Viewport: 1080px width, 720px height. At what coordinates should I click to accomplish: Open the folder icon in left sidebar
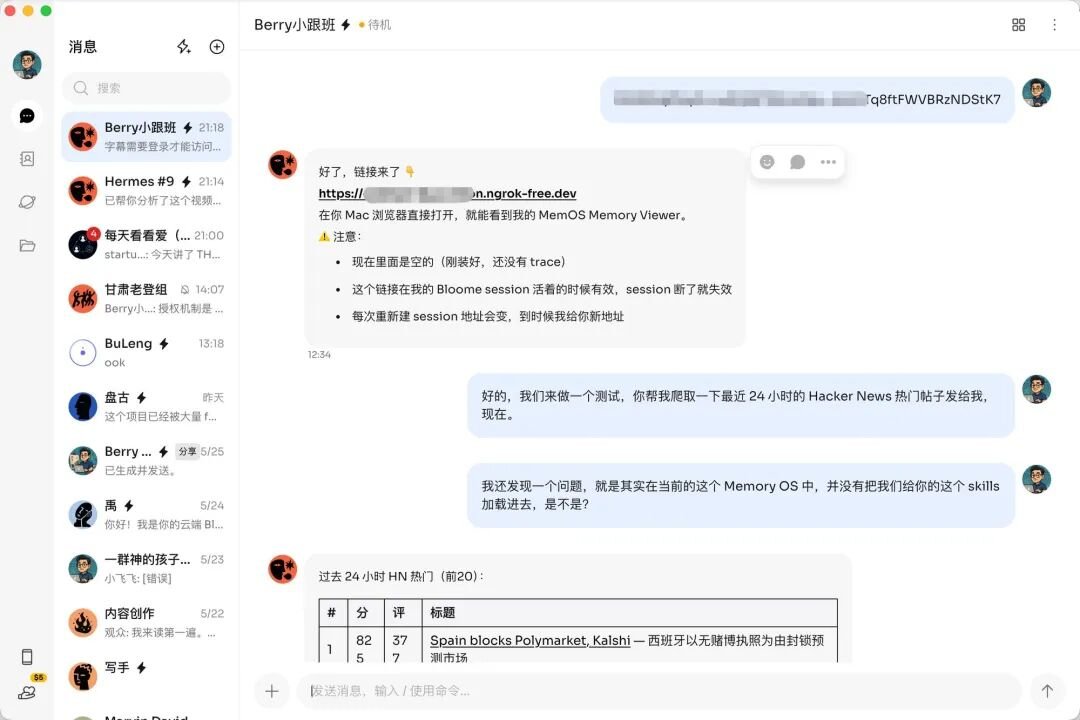[x=27, y=245]
